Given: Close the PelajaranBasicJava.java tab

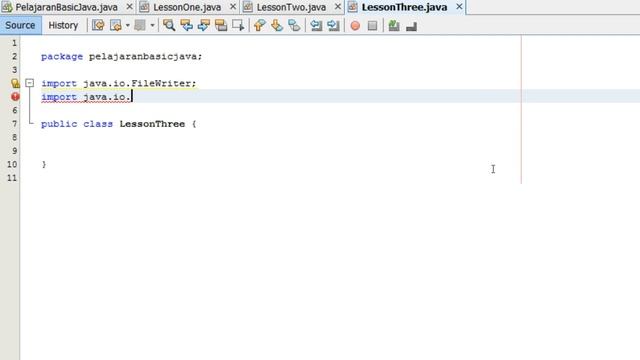Looking at the screenshot, I should (129, 7).
